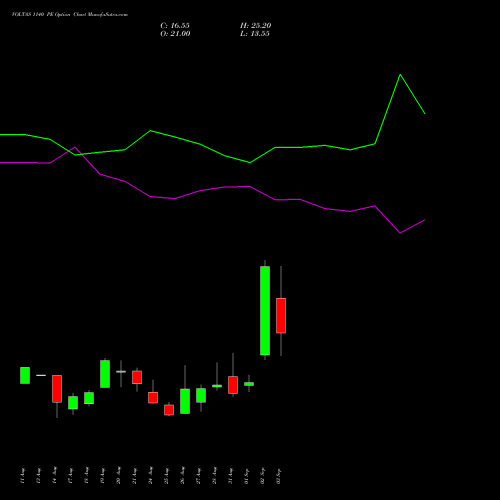Screen dimensions: 500x500
Task: Click the 25 Aug date label
Action: click(x=167, y=476)
